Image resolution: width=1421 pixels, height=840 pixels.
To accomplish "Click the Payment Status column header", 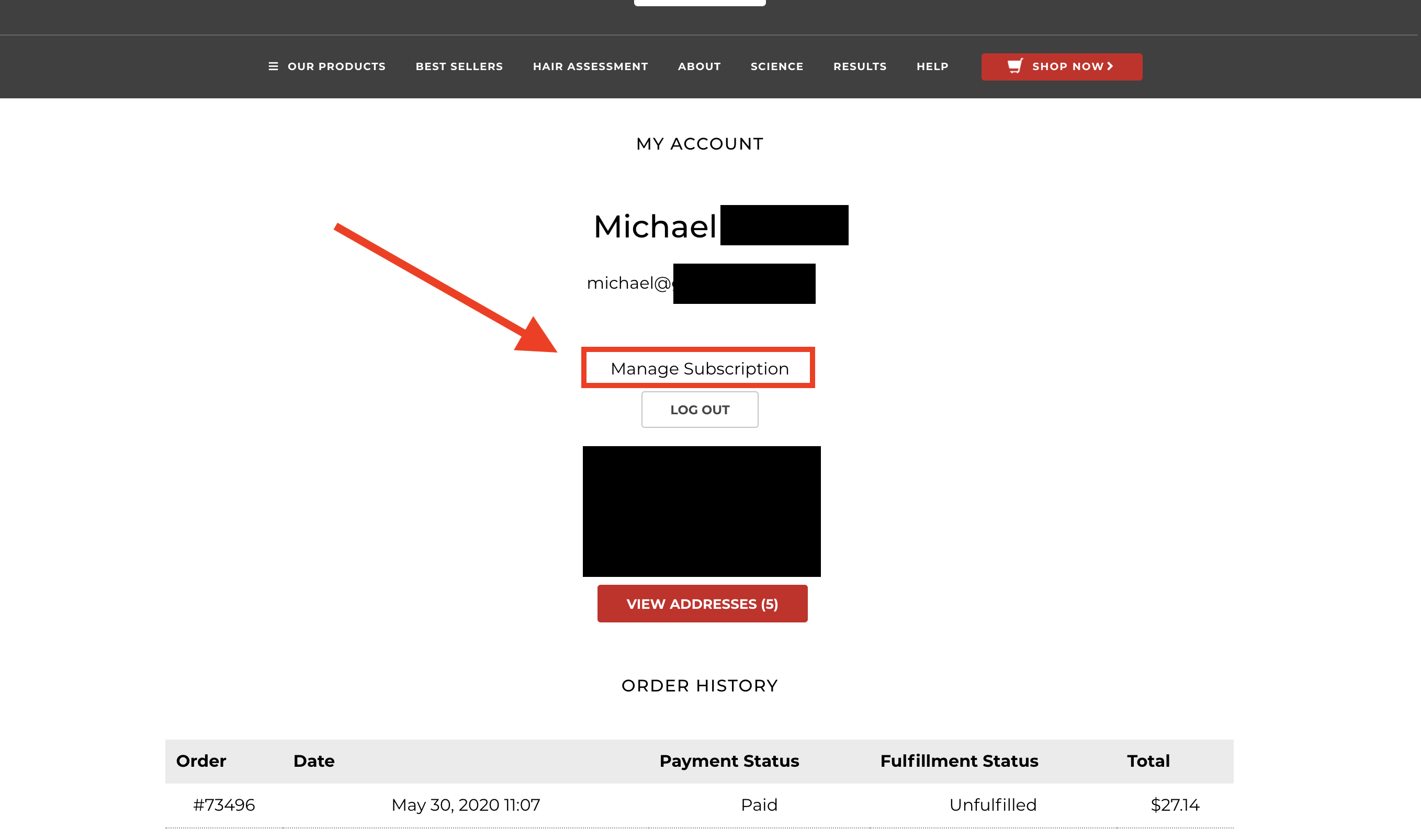I will pos(729,760).
